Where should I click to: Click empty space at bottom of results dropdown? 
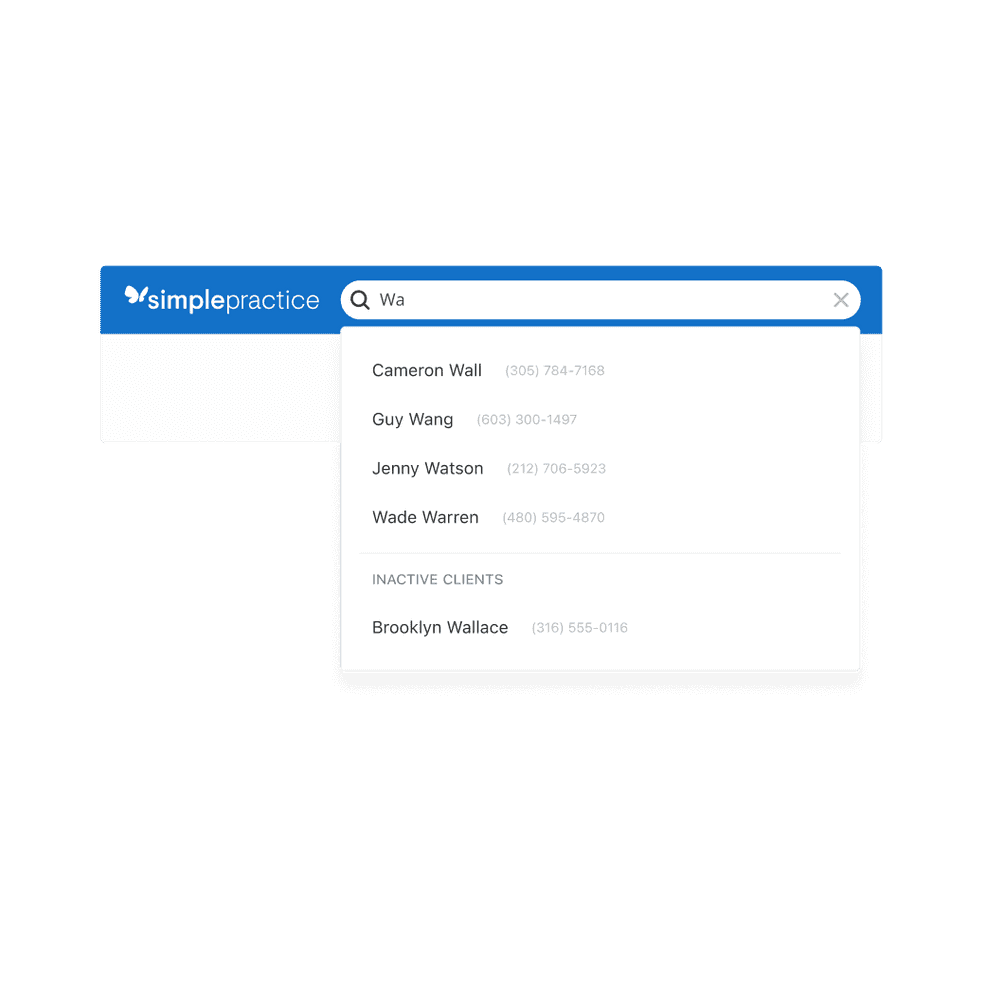pos(600,656)
